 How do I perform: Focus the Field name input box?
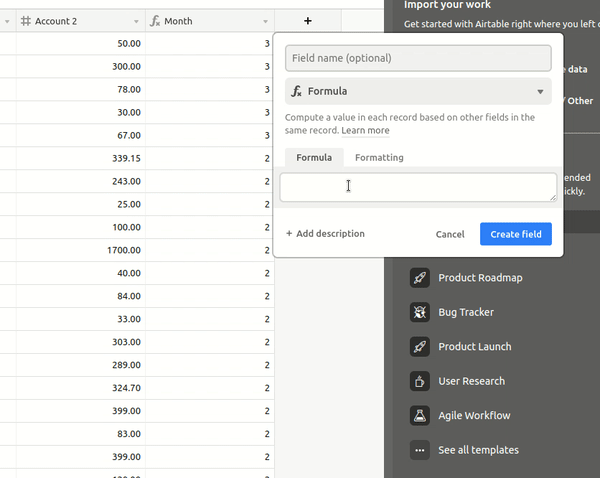click(418, 58)
